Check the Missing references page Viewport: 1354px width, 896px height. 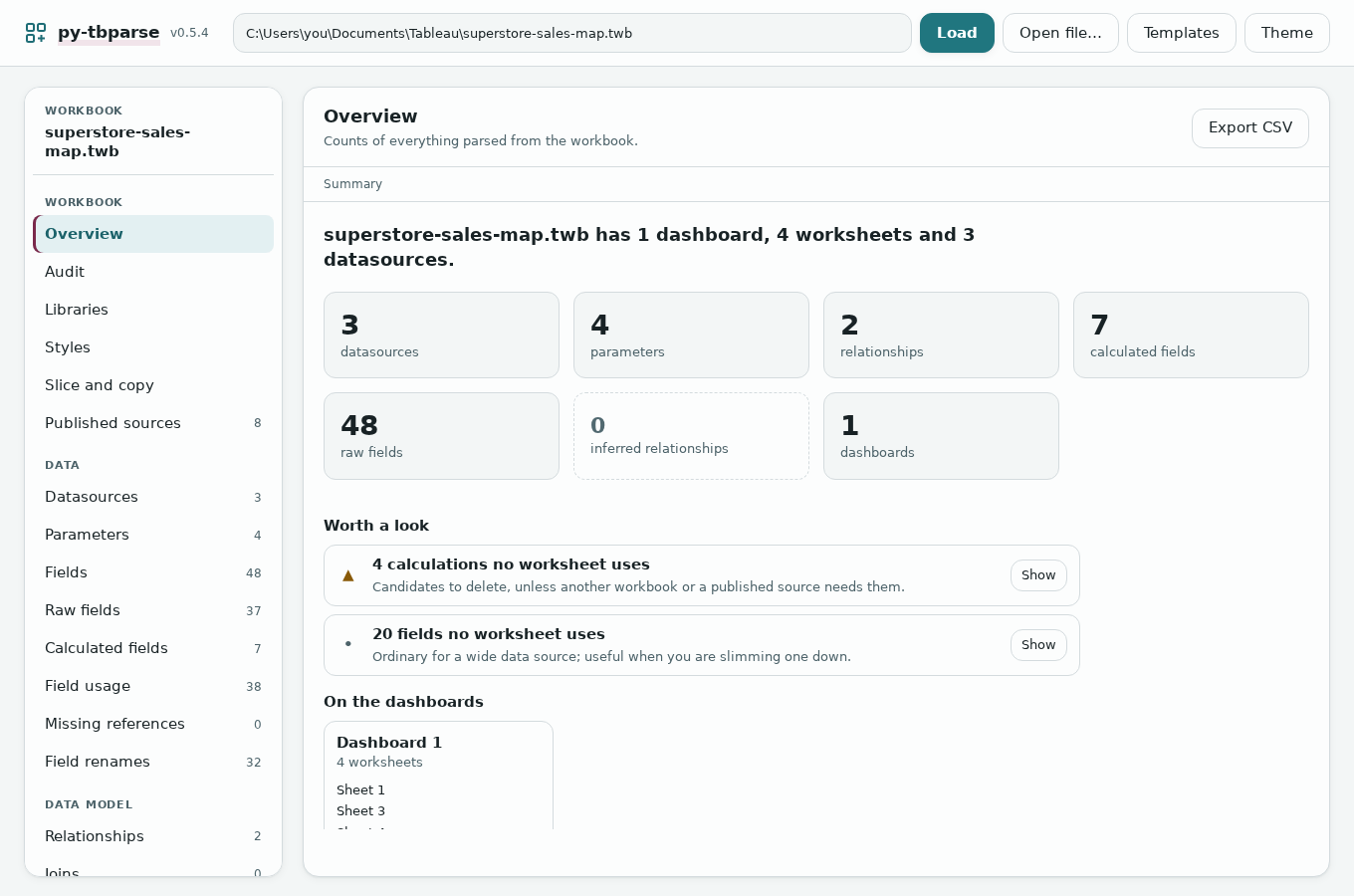(153, 724)
